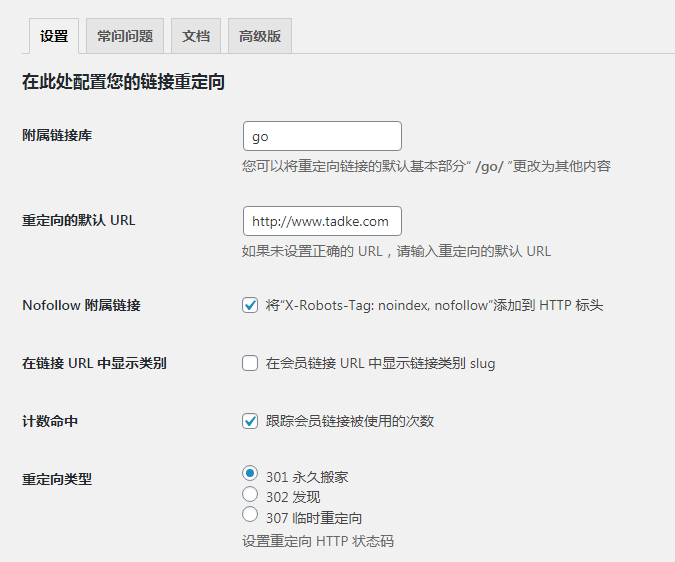Image resolution: width=675 pixels, height=562 pixels.
Task: Go to the 文档 tab
Action: pyautogui.click(x=196, y=36)
